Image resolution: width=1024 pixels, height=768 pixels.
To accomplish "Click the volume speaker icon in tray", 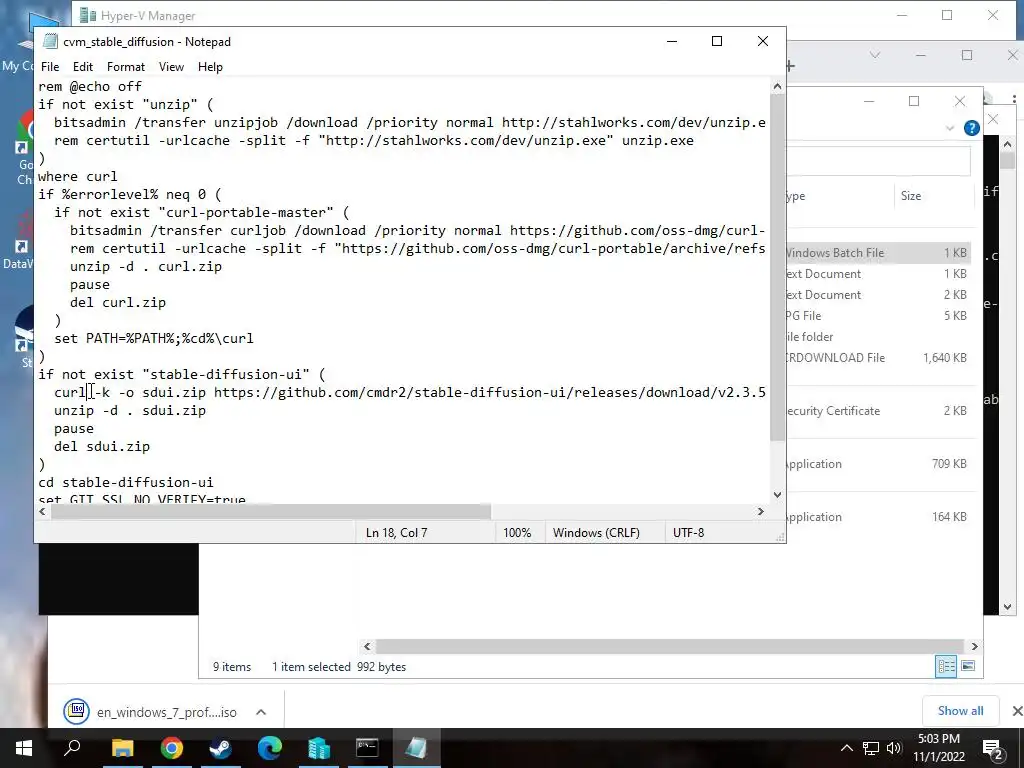I will pos(894,748).
